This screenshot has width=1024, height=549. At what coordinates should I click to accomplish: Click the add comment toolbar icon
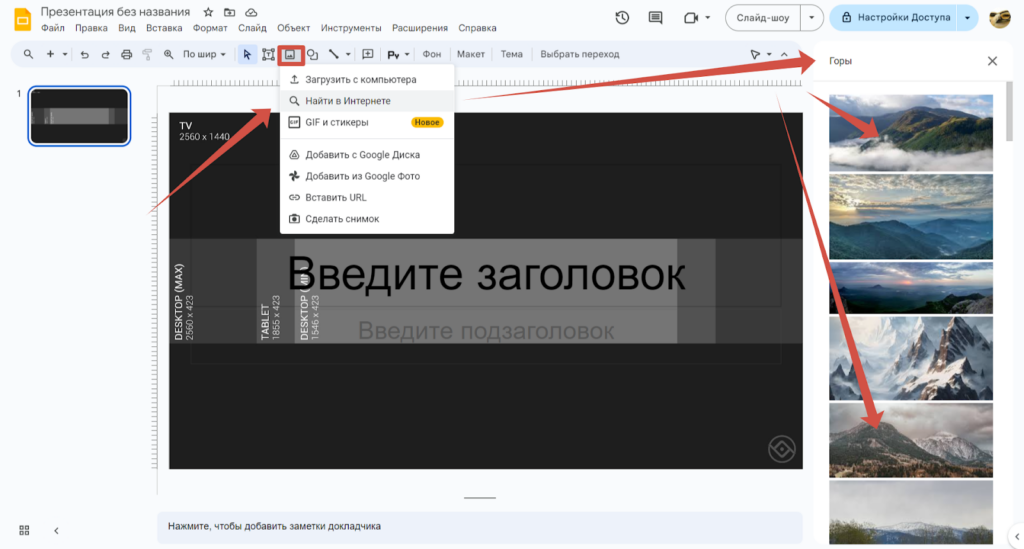click(x=368, y=55)
